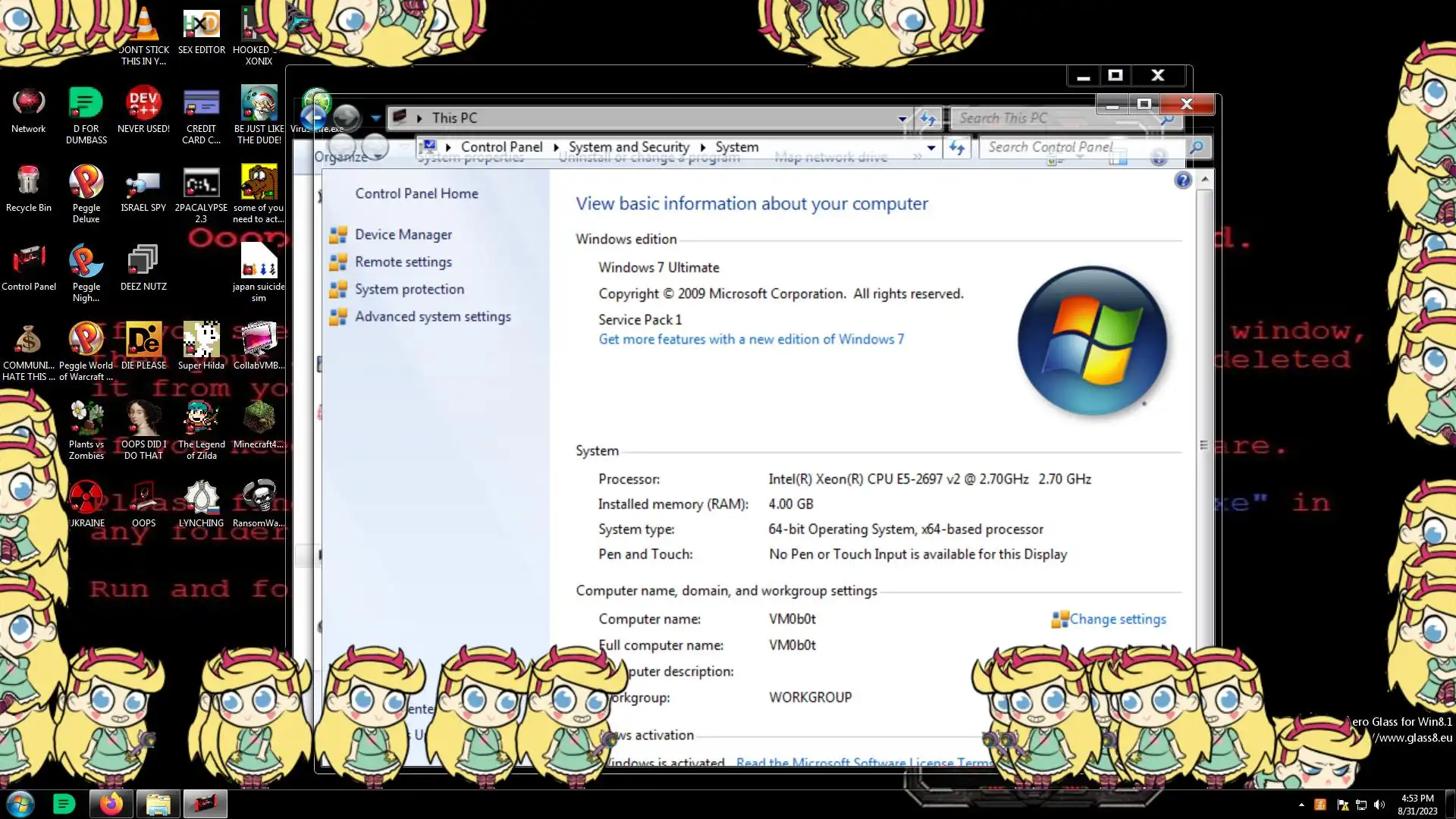Open the Peggle Deluxe desktop icon
The image size is (1456, 819).
pos(86,184)
